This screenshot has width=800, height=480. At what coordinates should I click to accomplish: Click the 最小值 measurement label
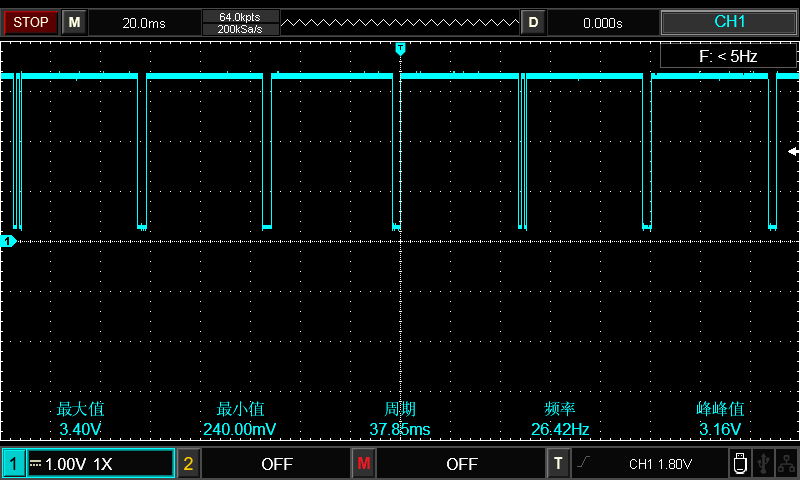pyautogui.click(x=240, y=409)
